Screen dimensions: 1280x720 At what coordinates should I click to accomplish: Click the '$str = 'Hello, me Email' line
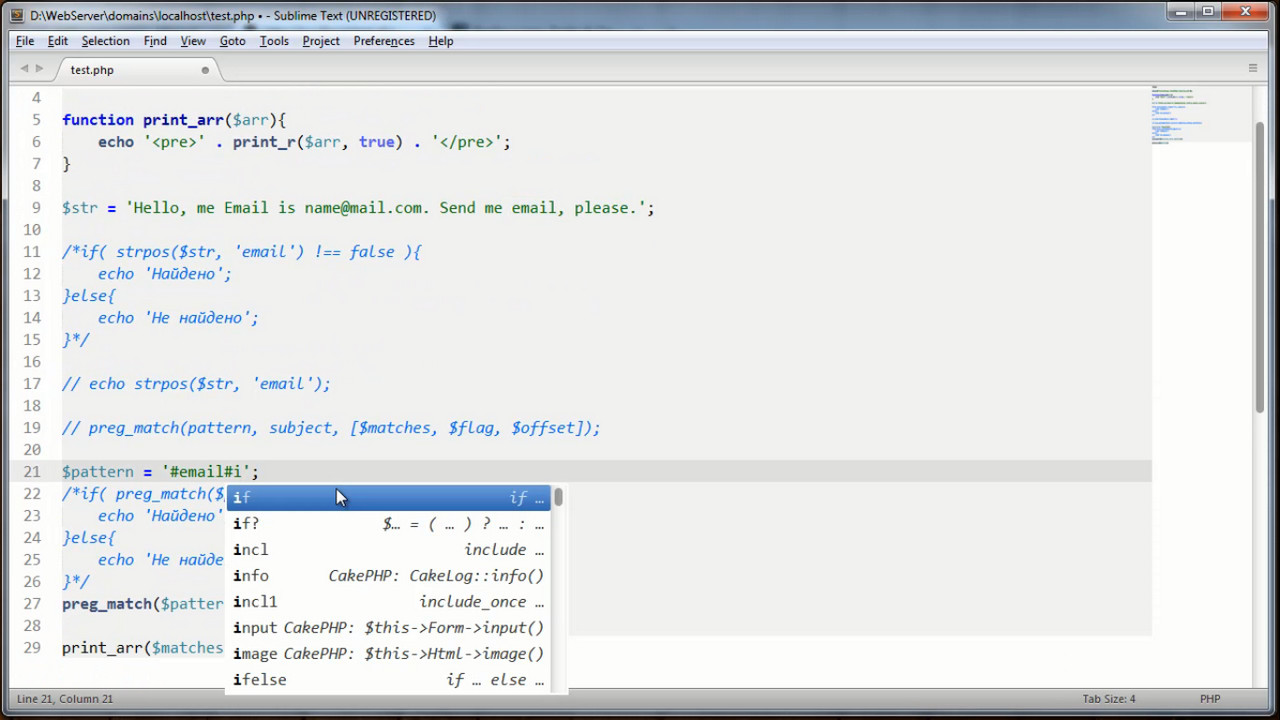click(x=358, y=208)
